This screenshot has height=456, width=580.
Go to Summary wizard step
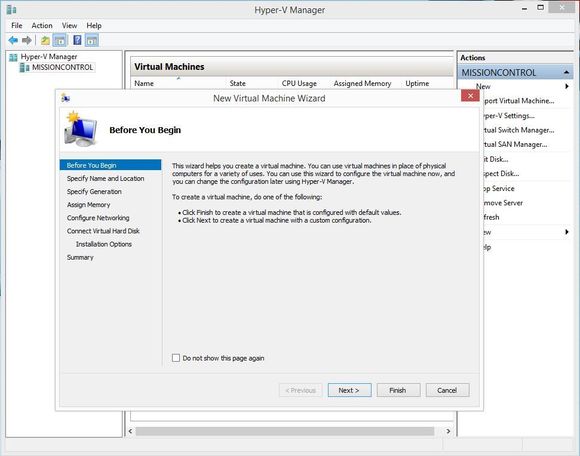[x=80, y=257]
